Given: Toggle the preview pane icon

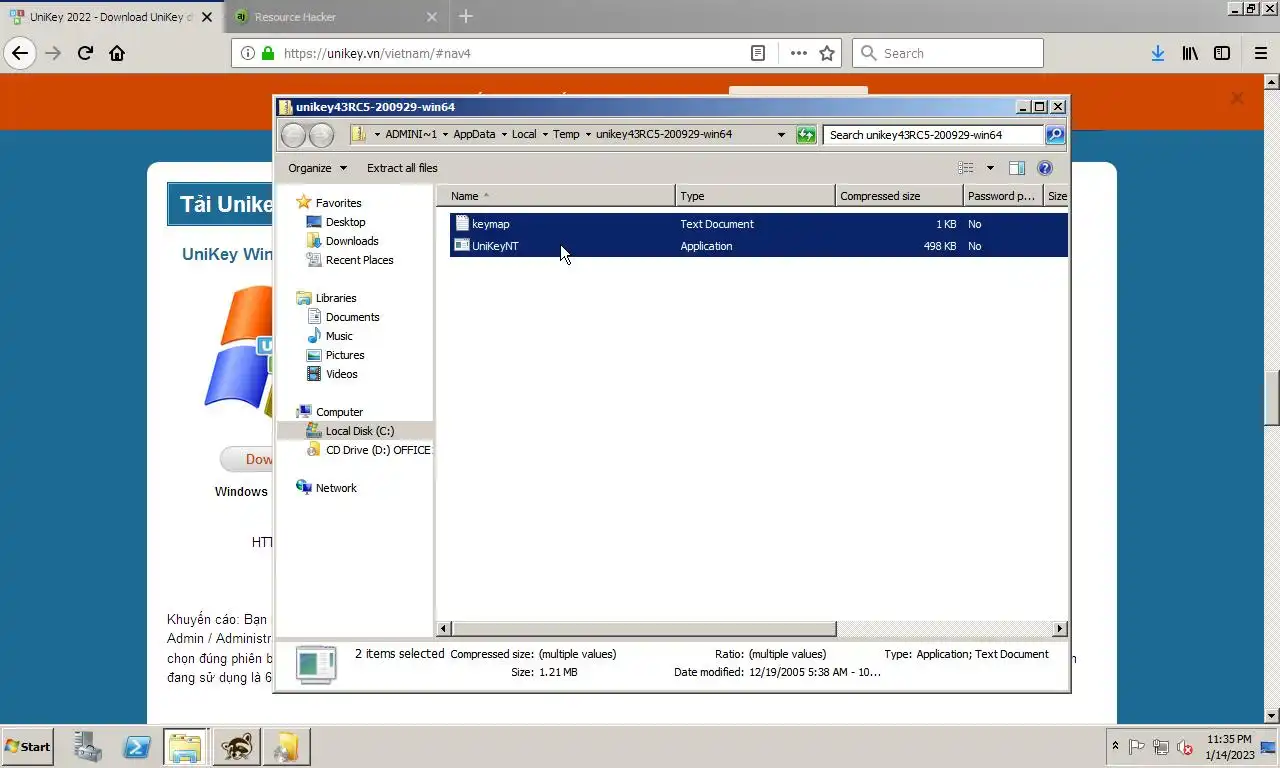Looking at the screenshot, I should [1017, 168].
